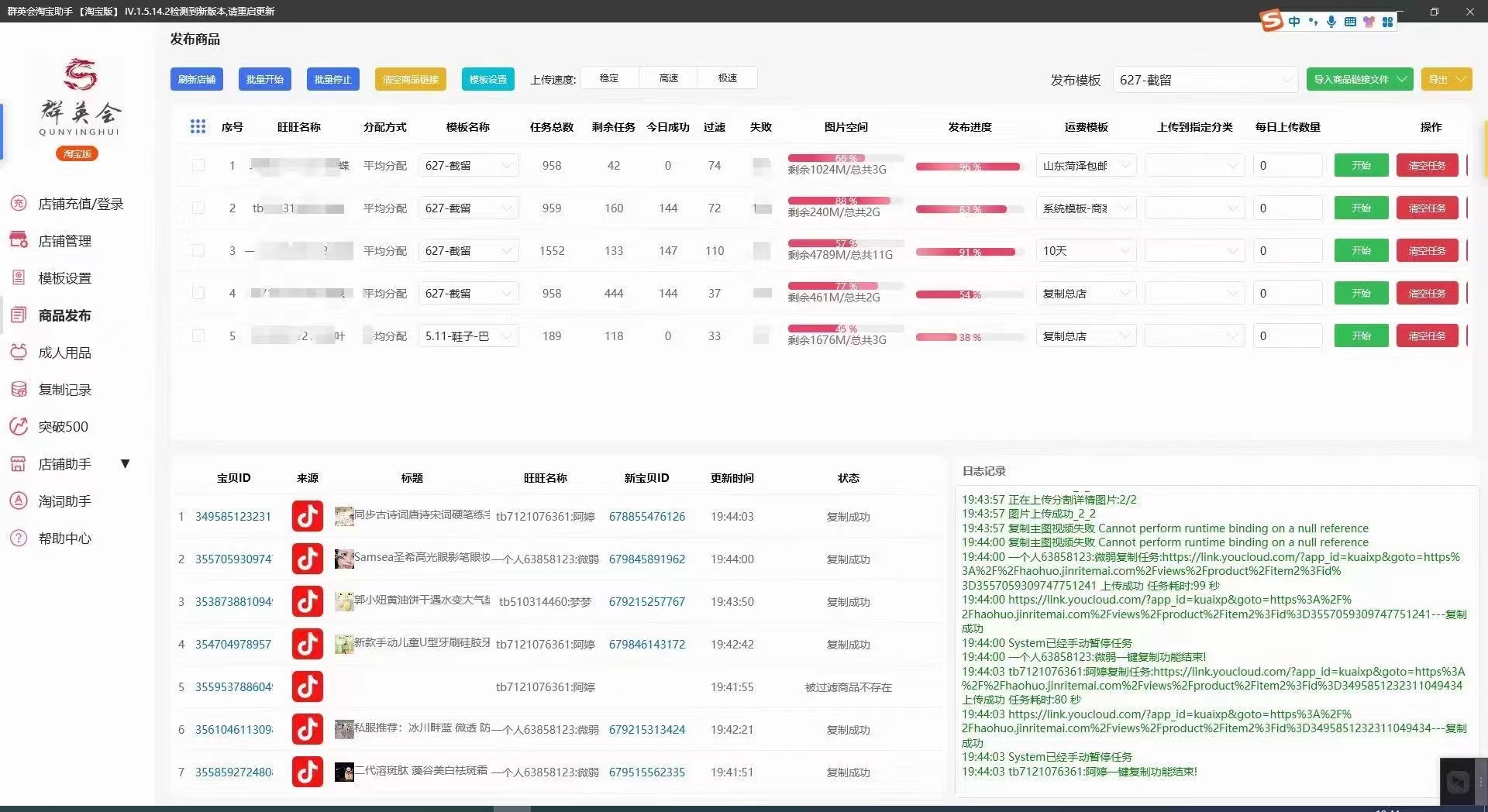Viewport: 1488px width, 812px height.
Task: Tick the checkbox for shop row 1
Action: (x=198, y=166)
